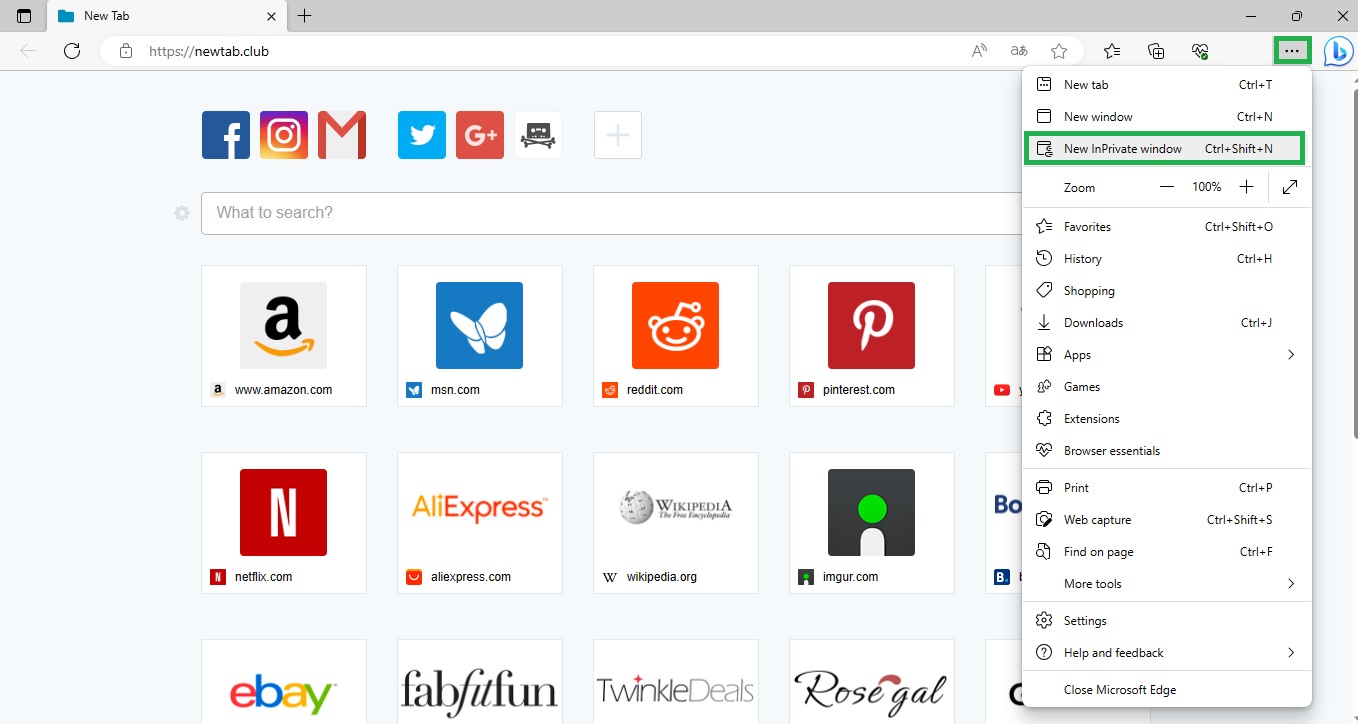The width and height of the screenshot is (1358, 724).
Task: Add a new shortcut with plus tile
Action: (618, 135)
